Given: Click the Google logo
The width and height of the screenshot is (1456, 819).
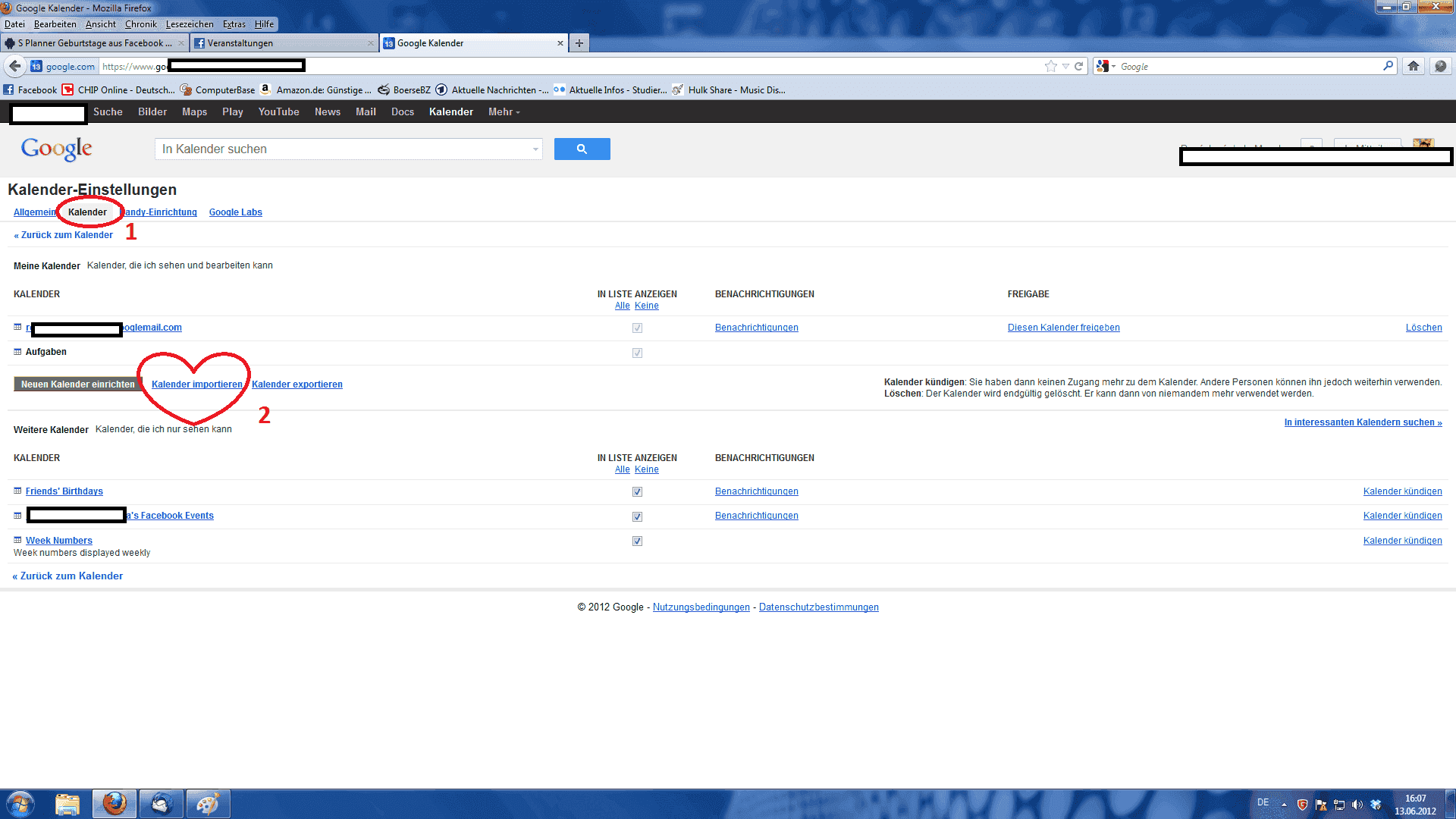Looking at the screenshot, I should pos(57,149).
